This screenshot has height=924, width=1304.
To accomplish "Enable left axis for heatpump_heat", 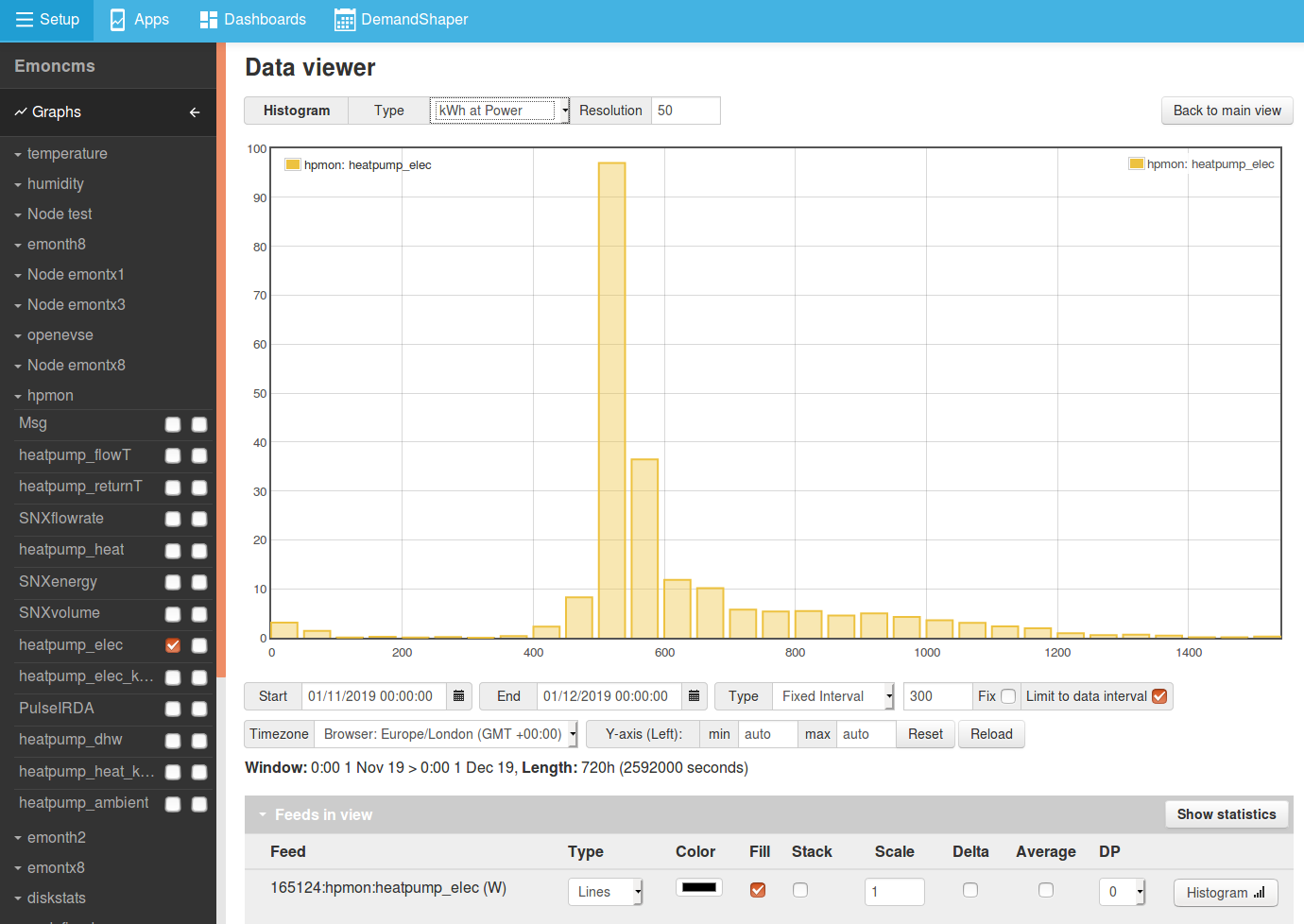I will (x=173, y=551).
